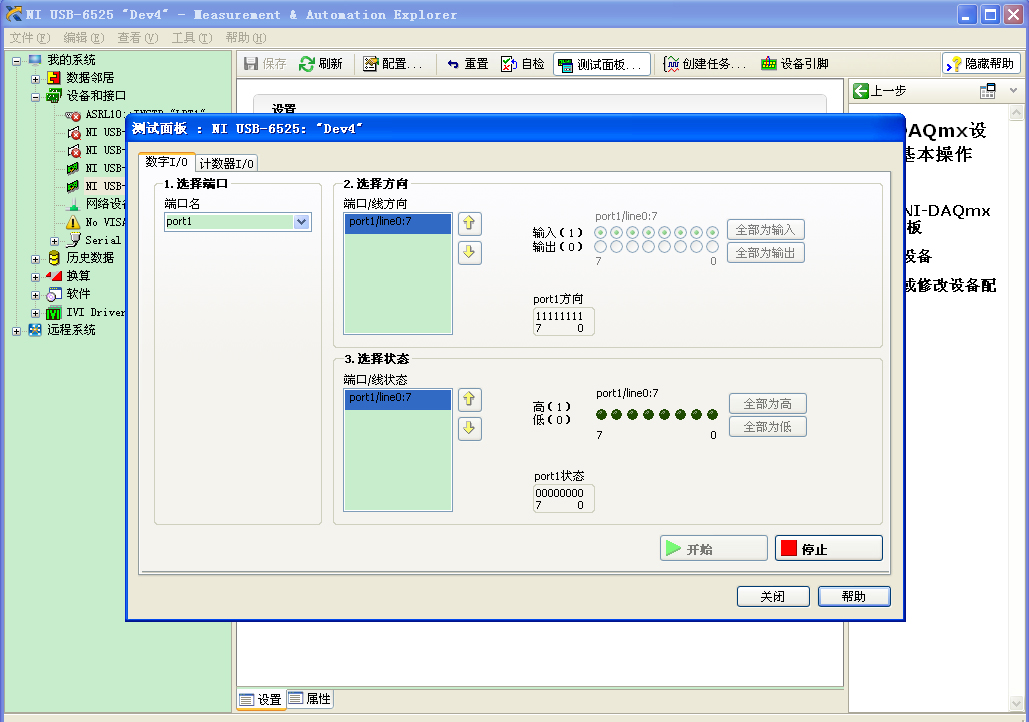Select 数据邻居 icon in tree
Viewport: 1029px width, 722px height.
(x=54, y=78)
